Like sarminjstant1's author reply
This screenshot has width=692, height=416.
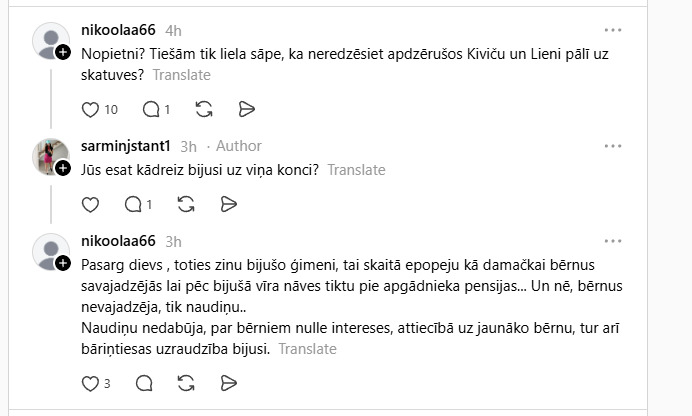[x=90, y=204]
